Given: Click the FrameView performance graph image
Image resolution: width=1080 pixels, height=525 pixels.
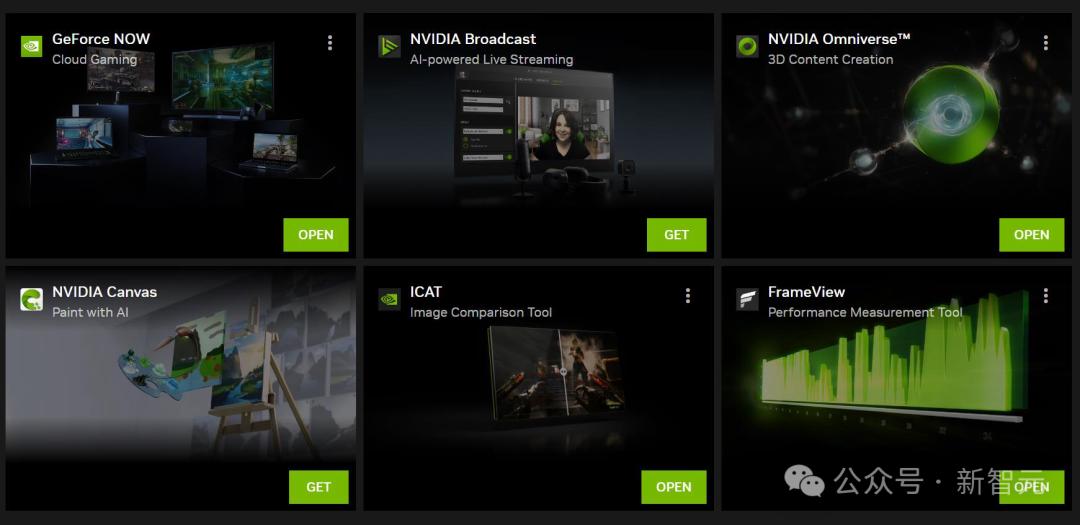Looking at the screenshot, I should pos(893,362).
